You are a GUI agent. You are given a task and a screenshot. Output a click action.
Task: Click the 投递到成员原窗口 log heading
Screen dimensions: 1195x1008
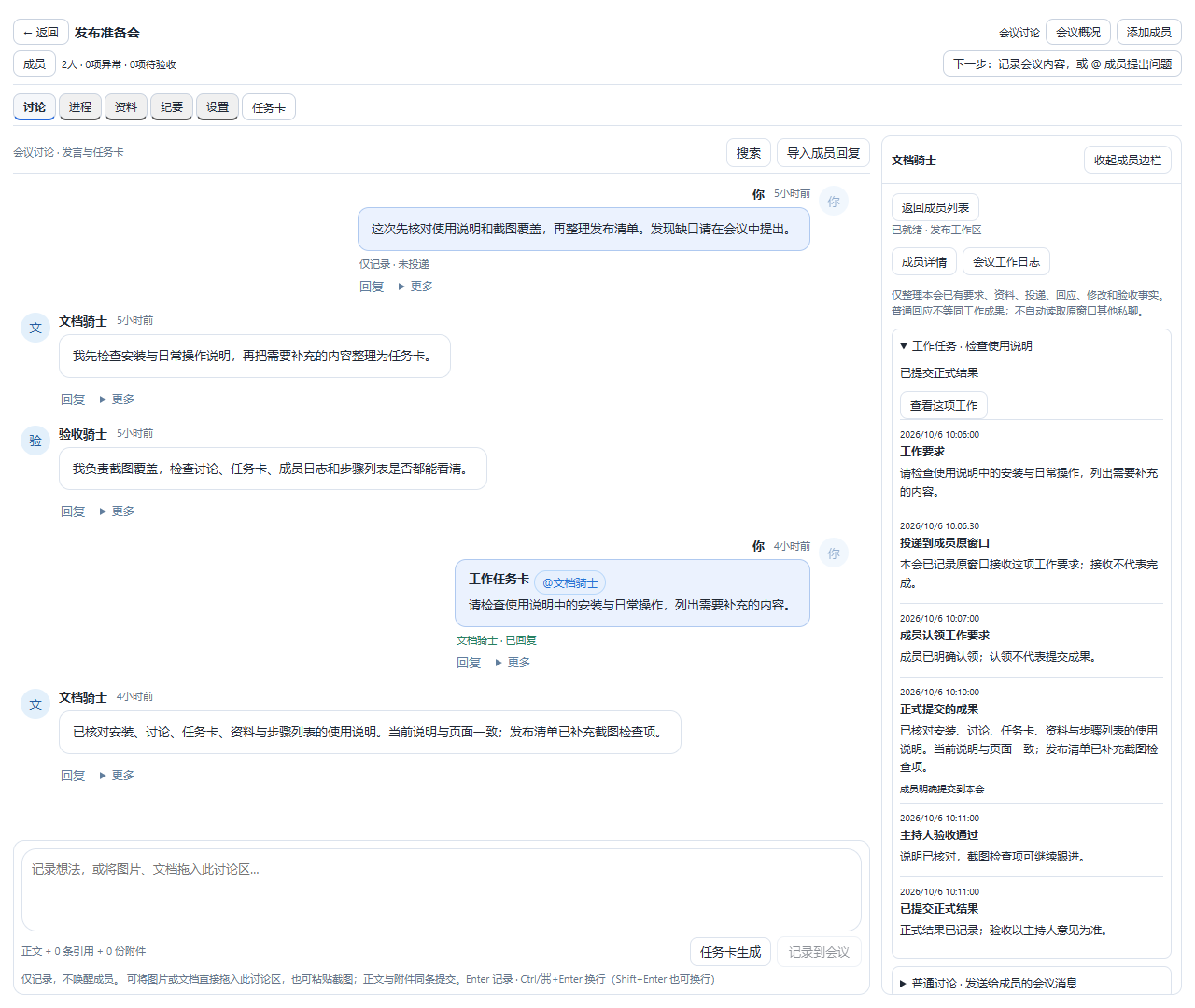(945, 543)
